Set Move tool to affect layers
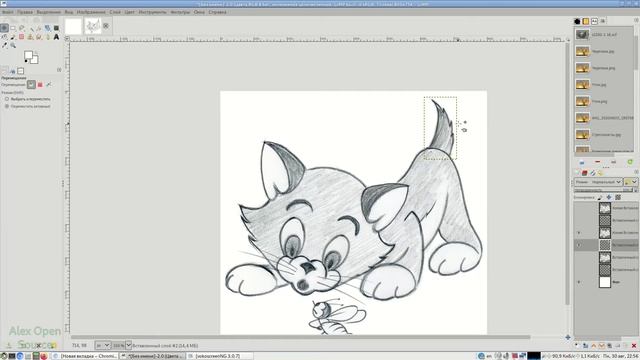 (31, 84)
